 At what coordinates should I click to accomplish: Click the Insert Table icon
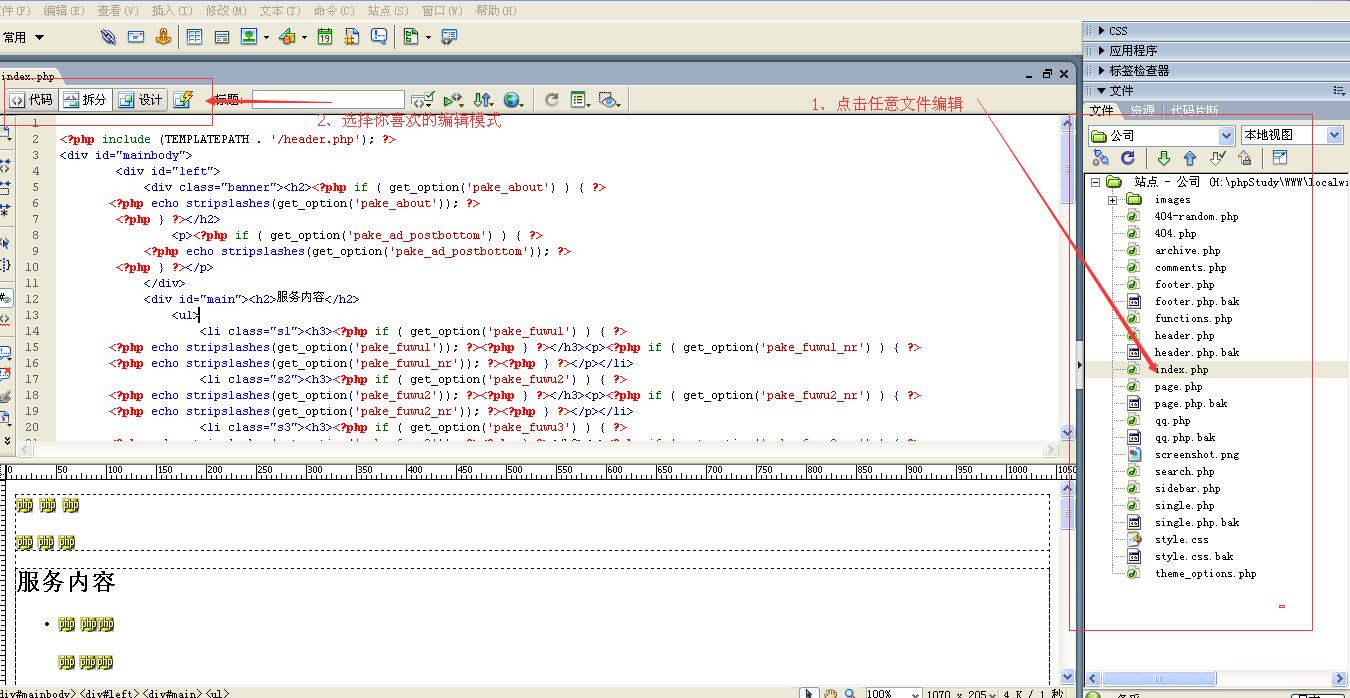coord(194,37)
